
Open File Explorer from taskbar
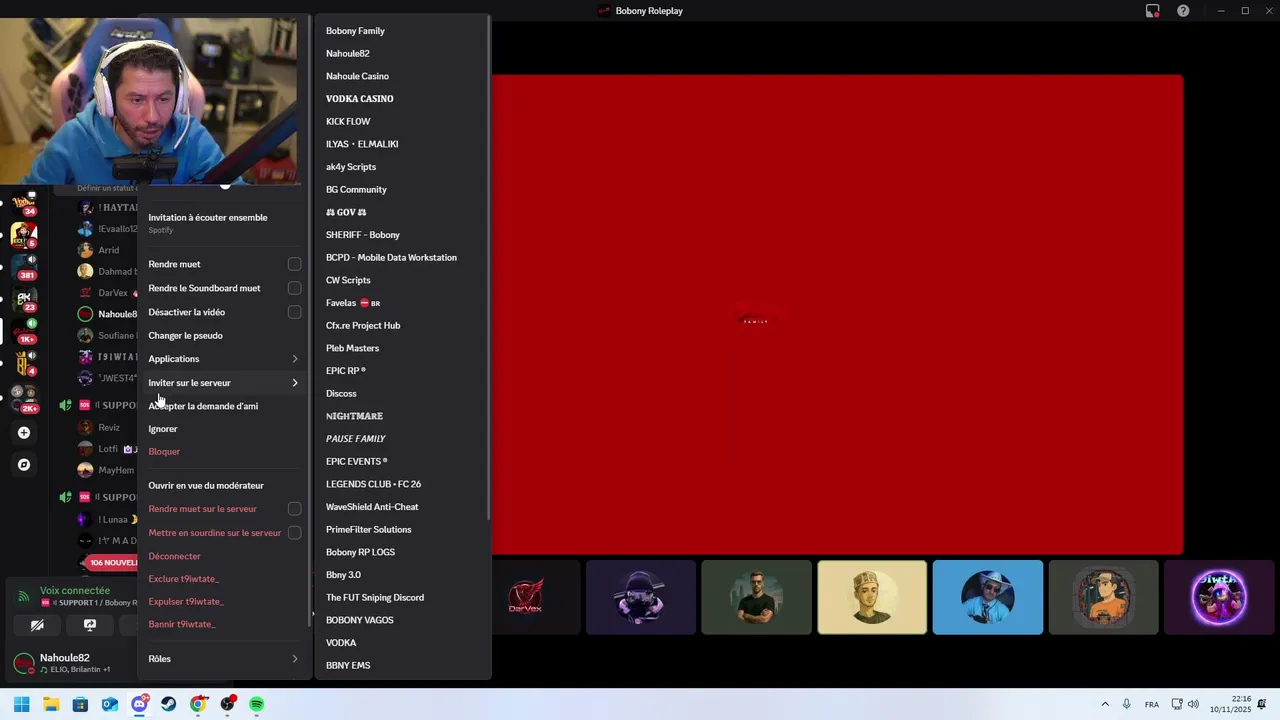51,704
